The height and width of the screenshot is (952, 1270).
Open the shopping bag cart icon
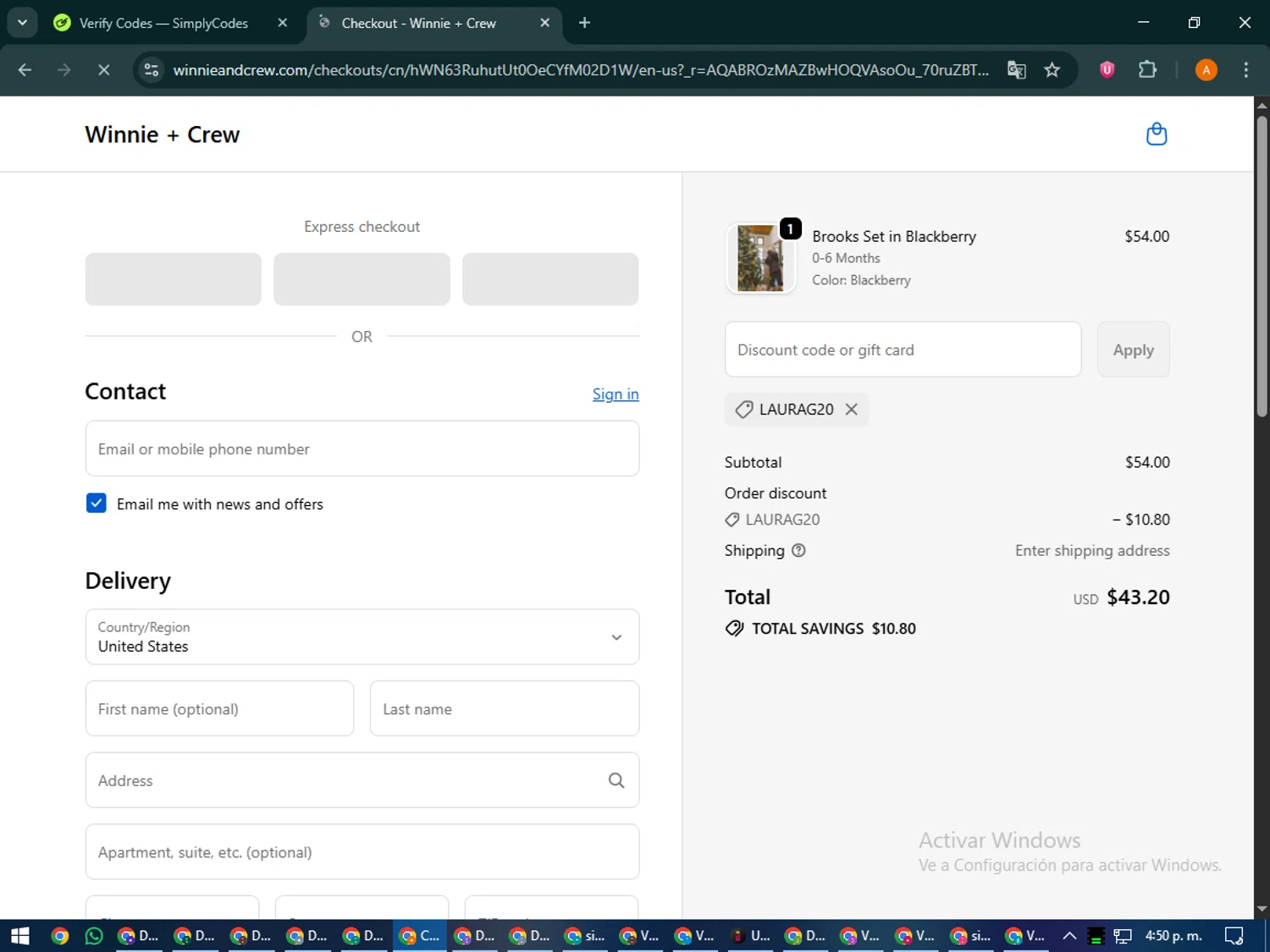1157,135
